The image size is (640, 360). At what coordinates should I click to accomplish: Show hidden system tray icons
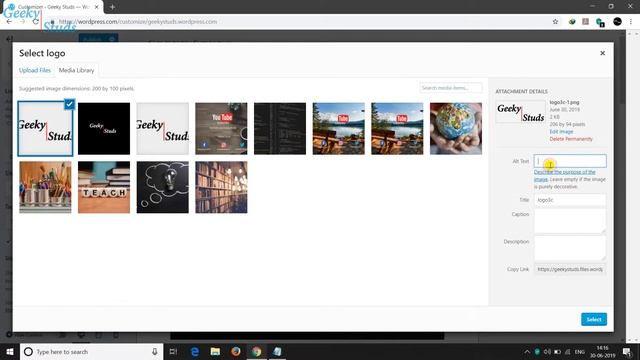point(527,352)
